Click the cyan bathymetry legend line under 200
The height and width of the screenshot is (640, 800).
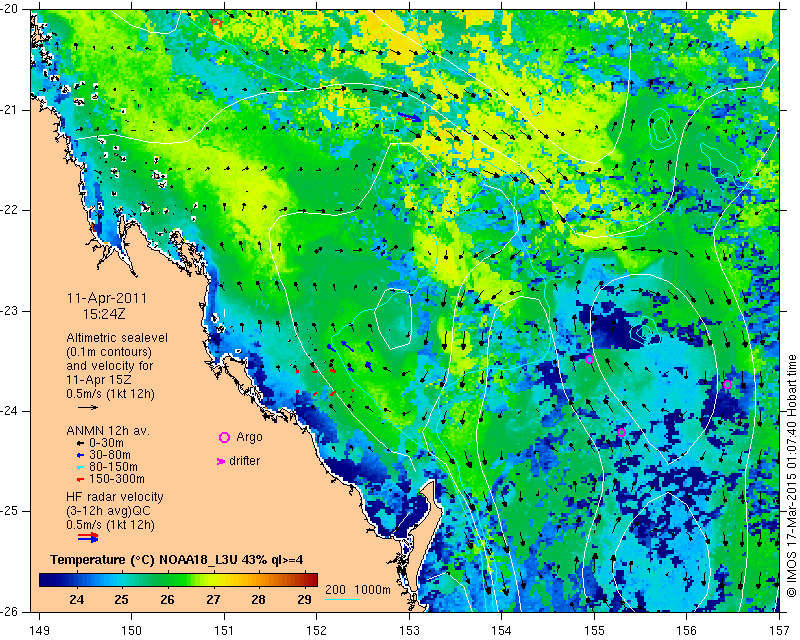pos(342,599)
